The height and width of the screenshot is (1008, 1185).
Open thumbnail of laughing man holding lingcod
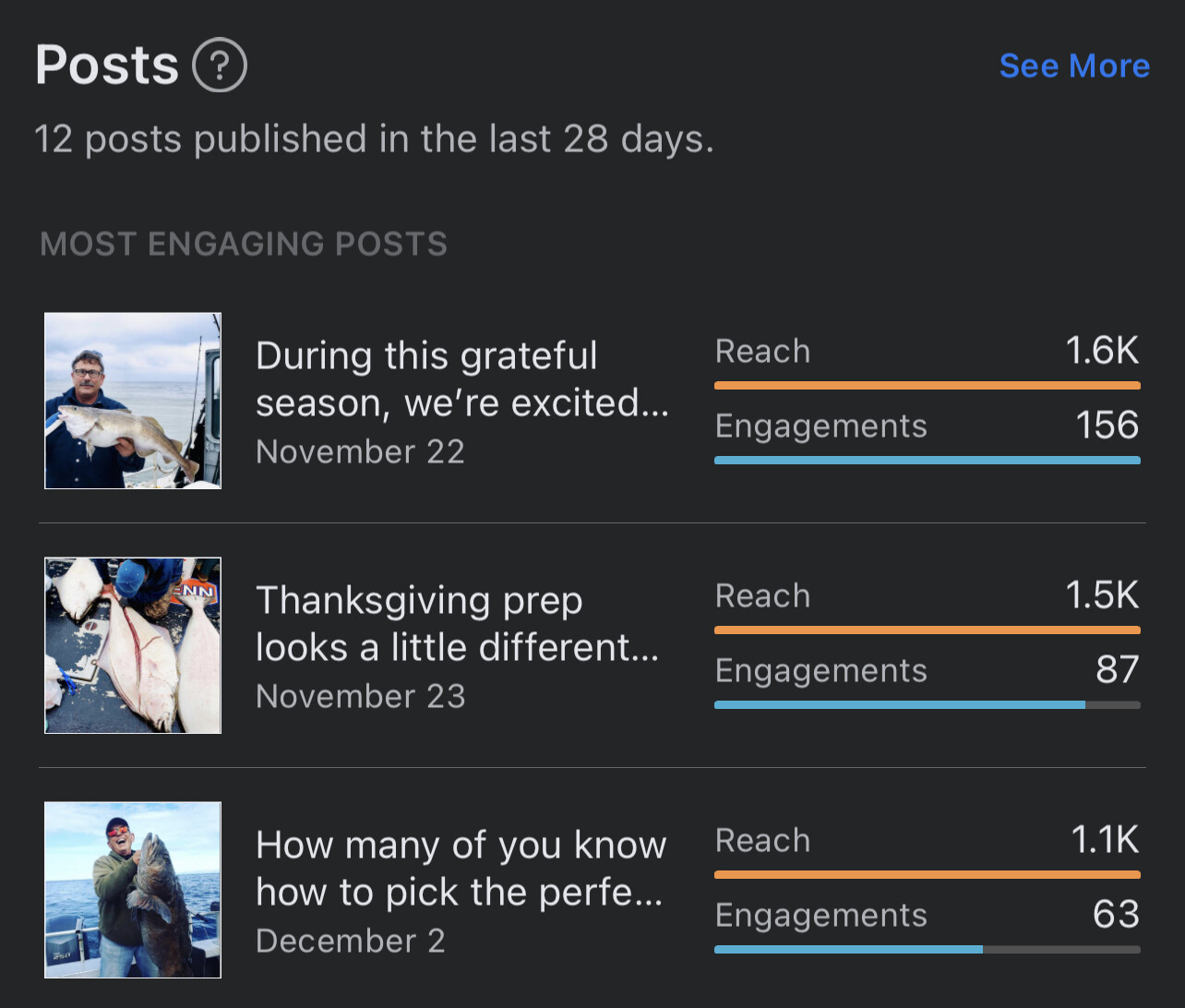[133, 890]
